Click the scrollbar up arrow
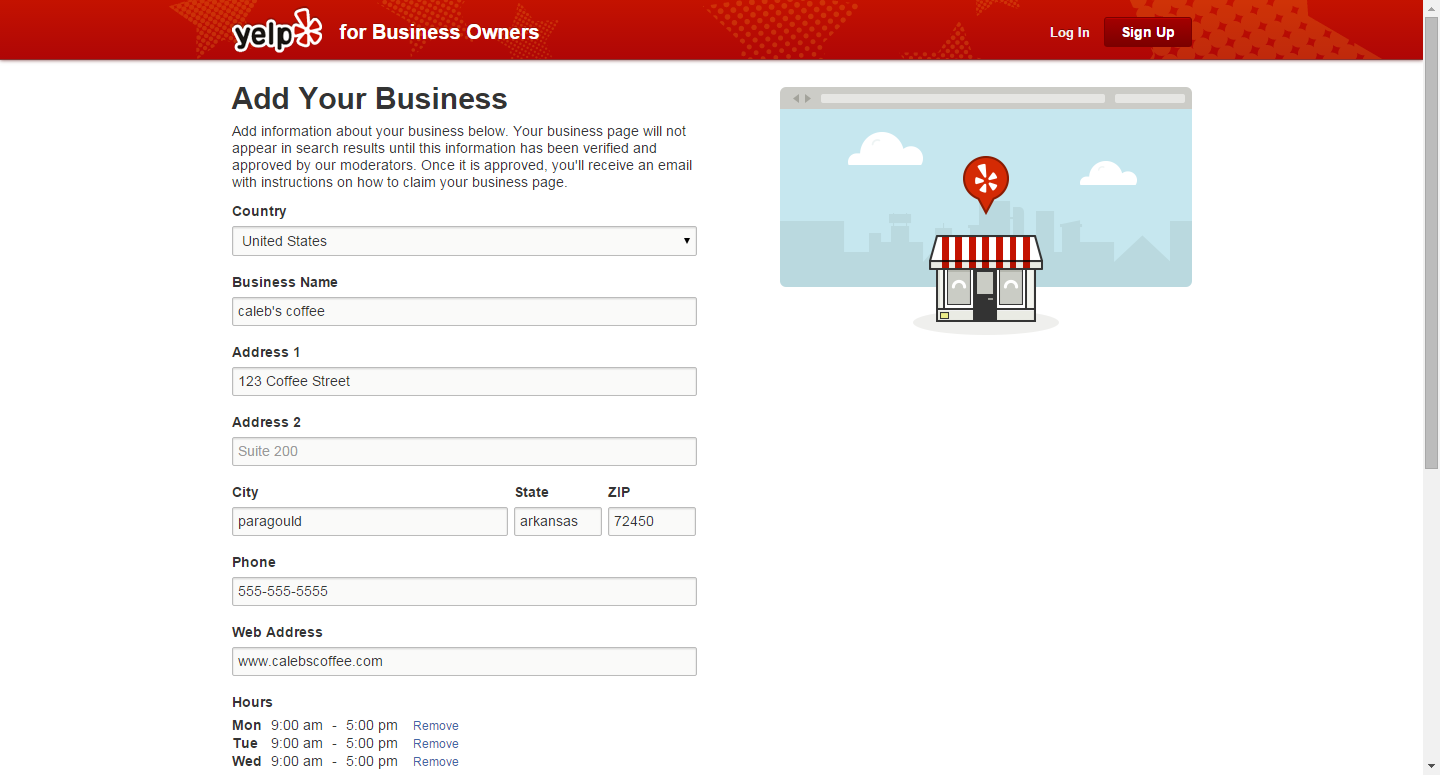This screenshot has height=775, width=1440. (x=1431, y=8)
